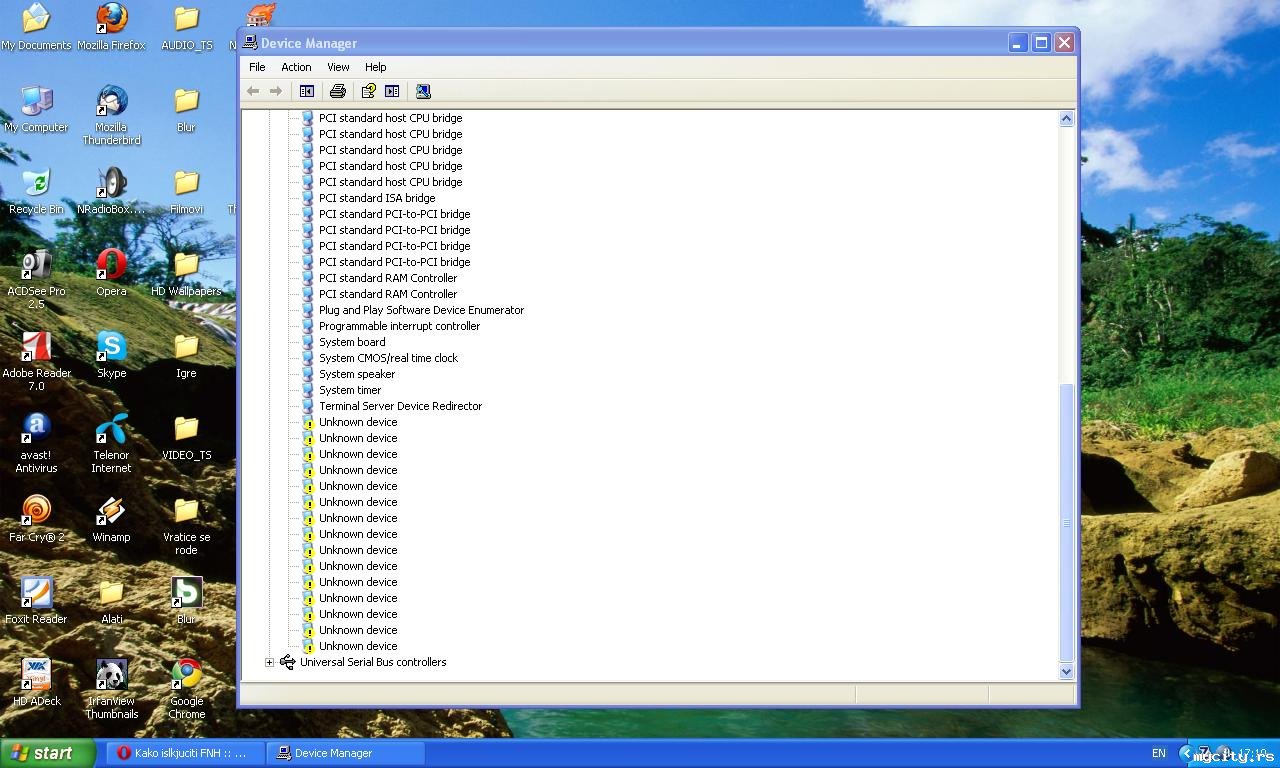
Task: Select the Opera desktop icon
Action: pos(111,273)
